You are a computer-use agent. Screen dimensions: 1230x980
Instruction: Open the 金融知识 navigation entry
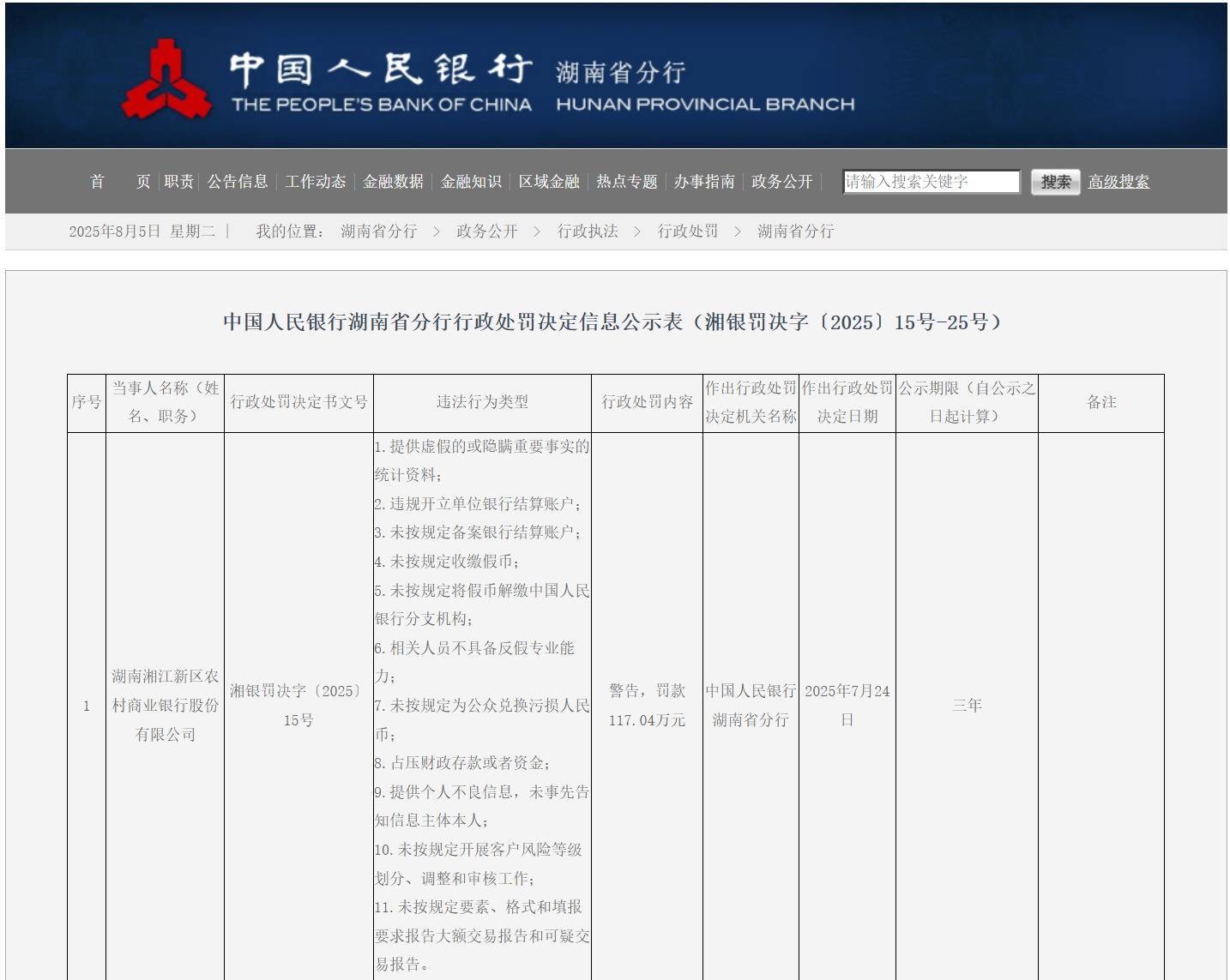[x=472, y=182]
